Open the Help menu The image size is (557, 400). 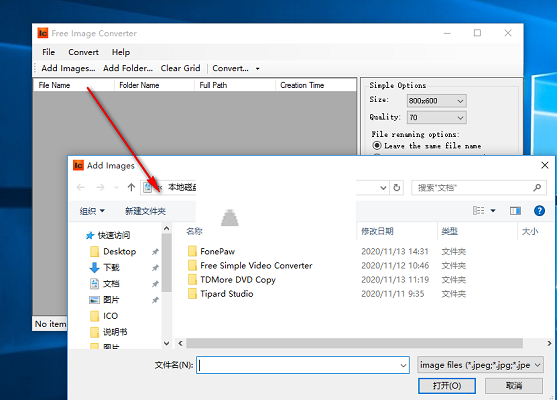[121, 52]
